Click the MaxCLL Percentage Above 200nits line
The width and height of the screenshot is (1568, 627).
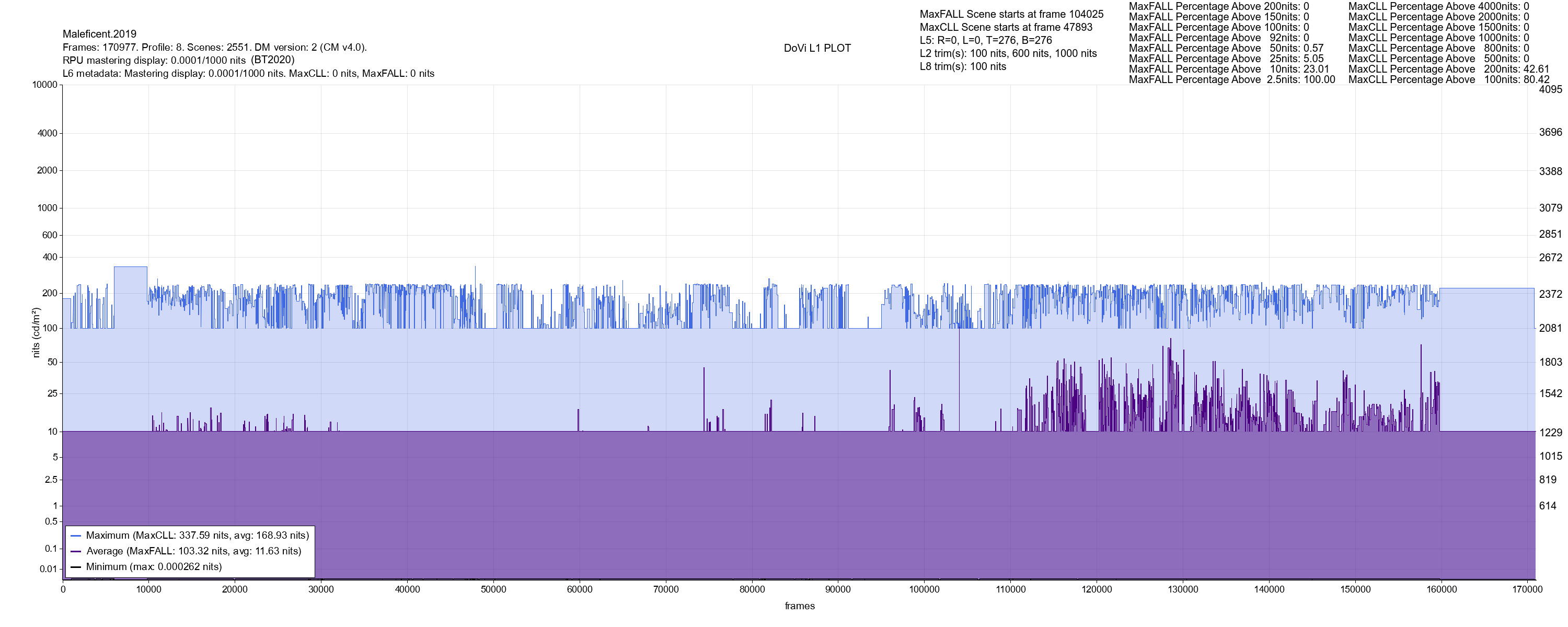(x=1448, y=69)
